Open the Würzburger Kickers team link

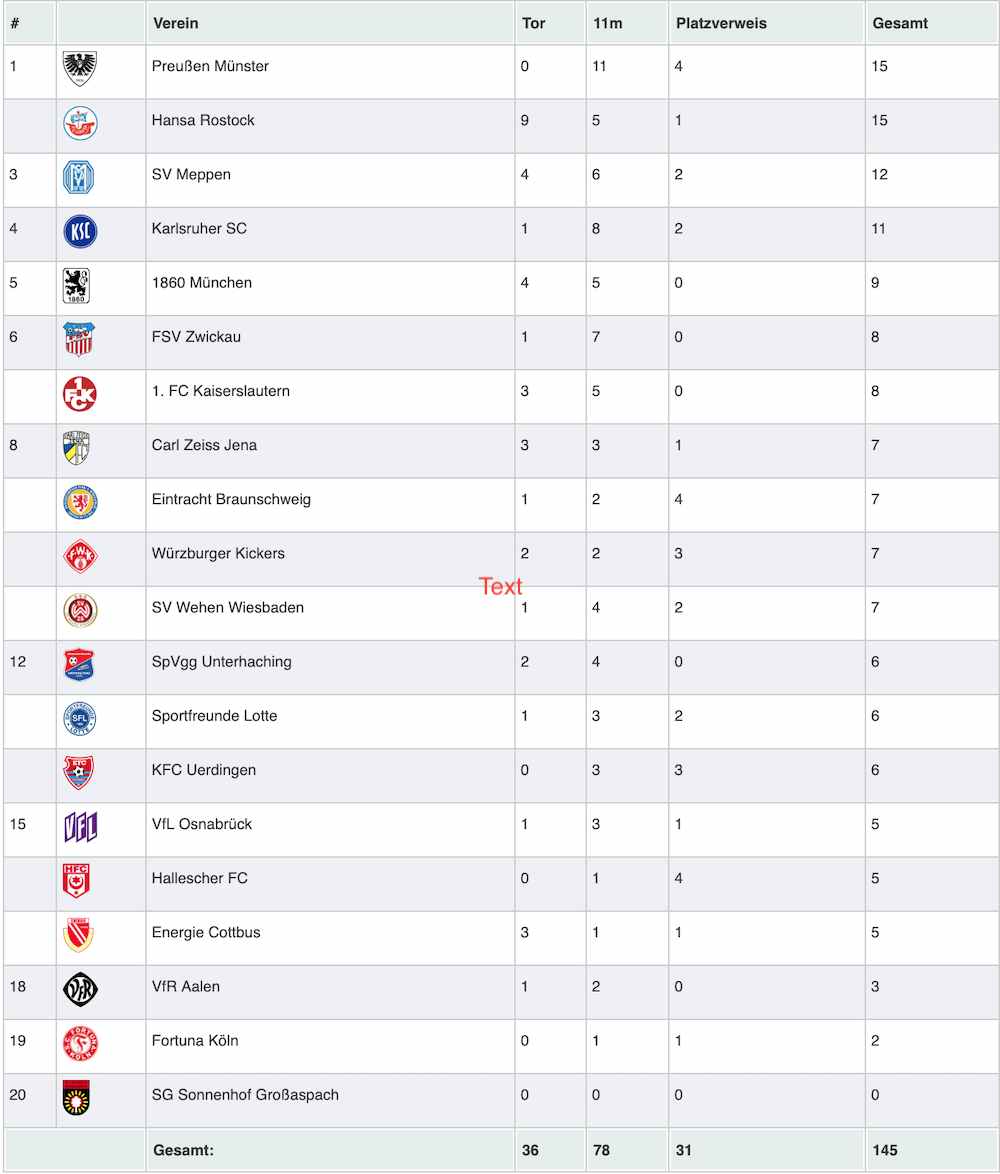(x=219, y=553)
